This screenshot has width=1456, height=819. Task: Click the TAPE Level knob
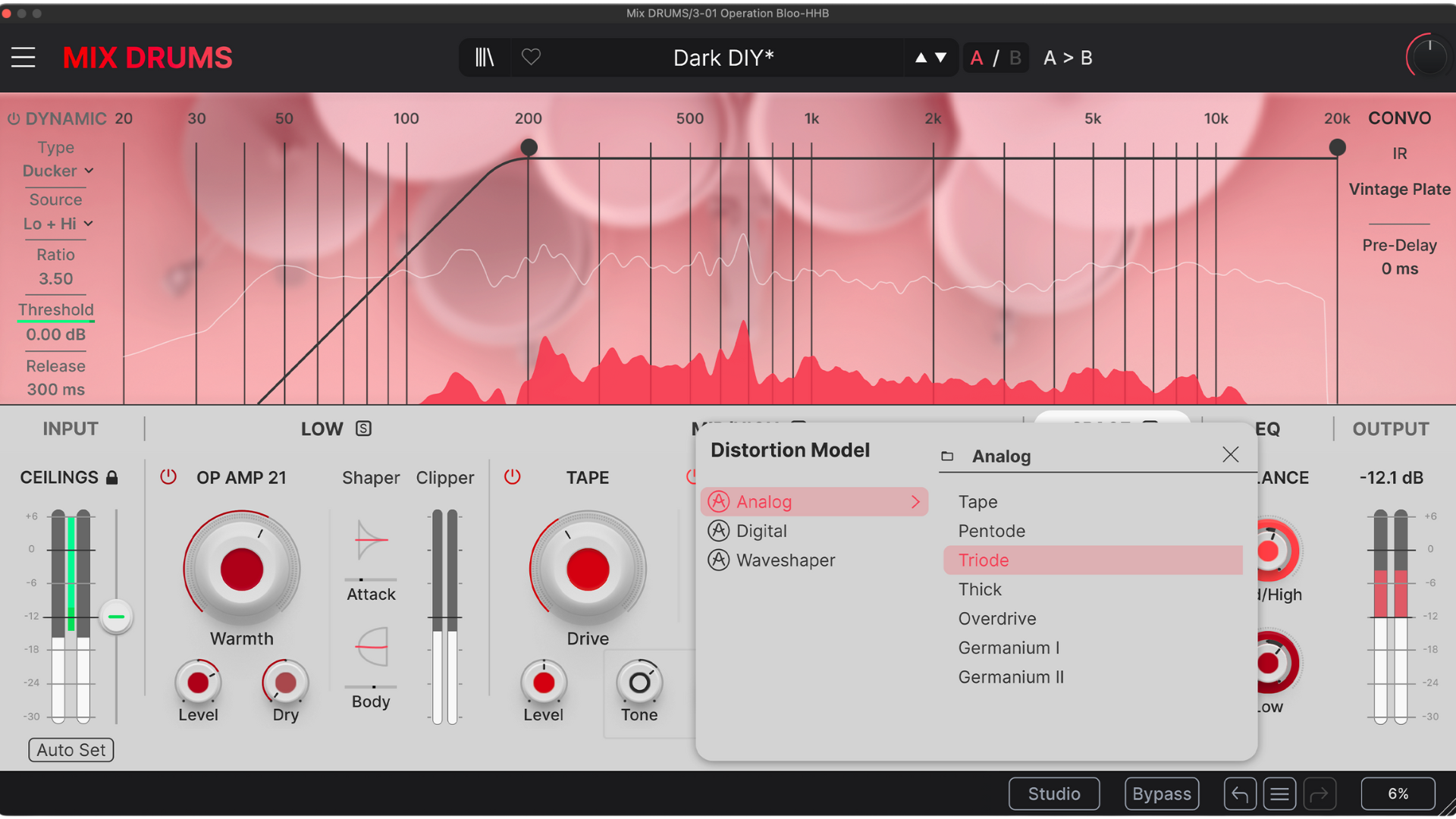click(544, 682)
